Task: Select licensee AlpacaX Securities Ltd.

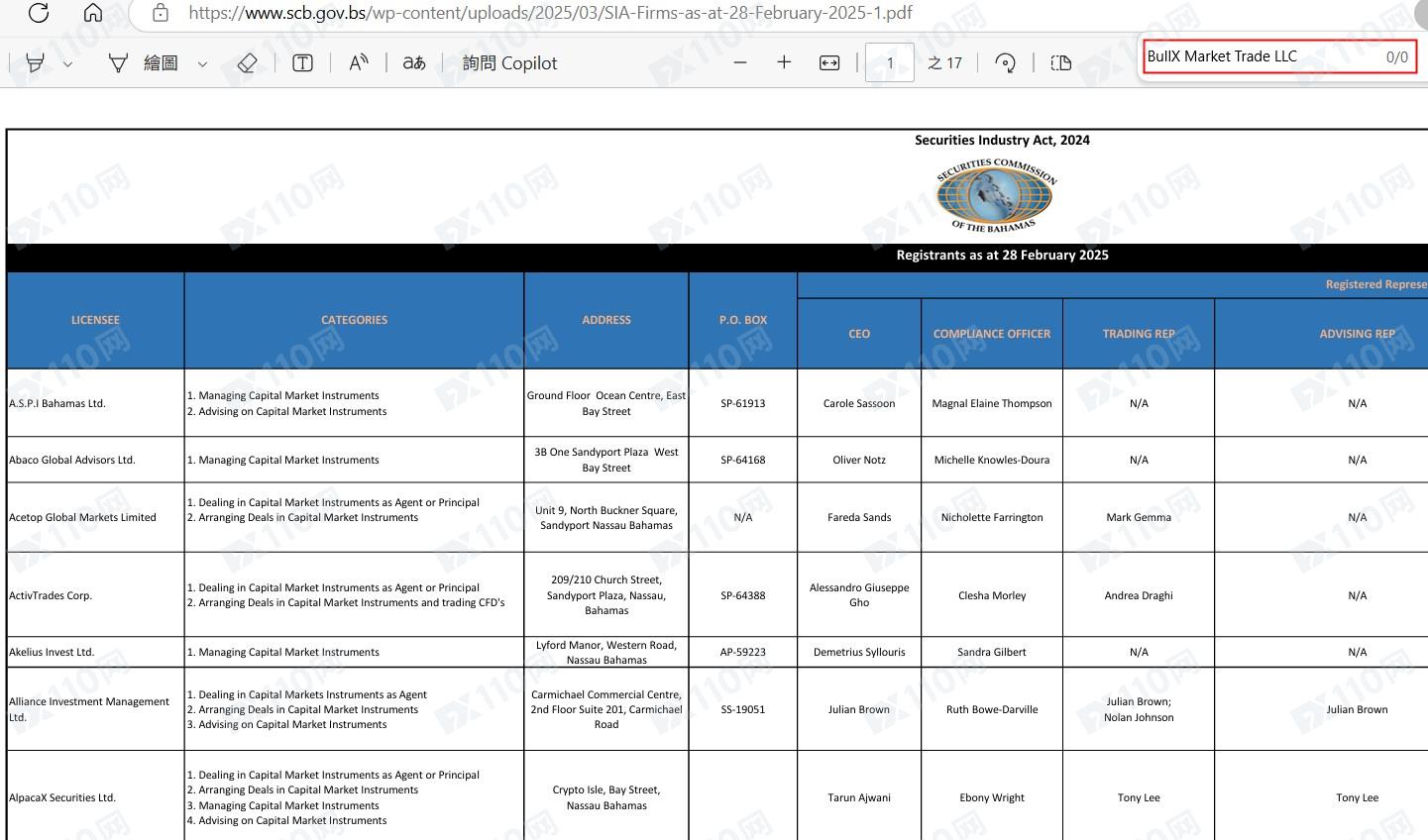Action: click(62, 797)
